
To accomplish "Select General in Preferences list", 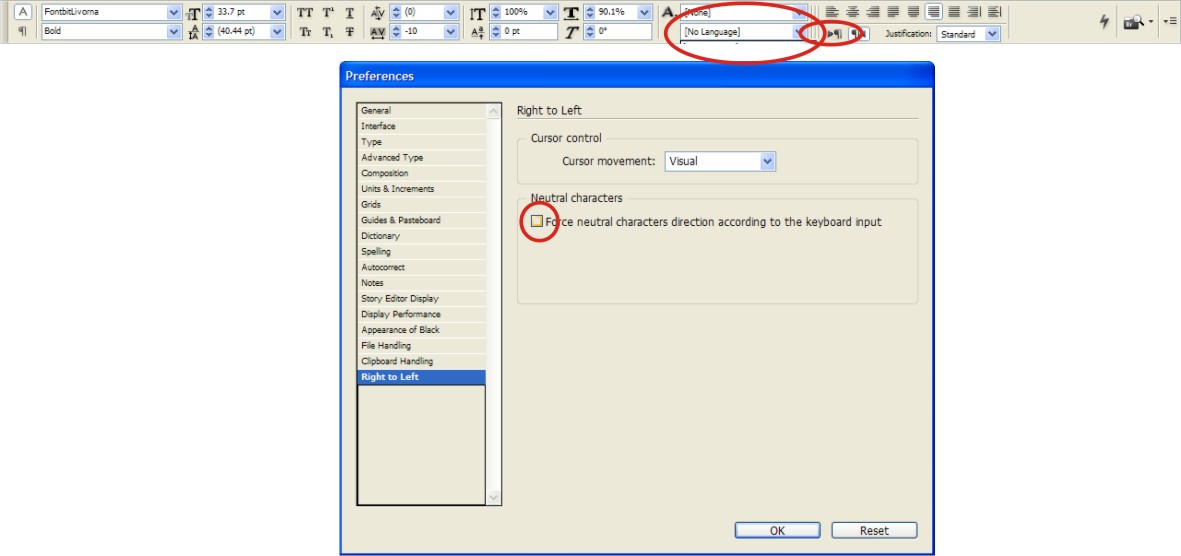I will pyautogui.click(x=421, y=111).
